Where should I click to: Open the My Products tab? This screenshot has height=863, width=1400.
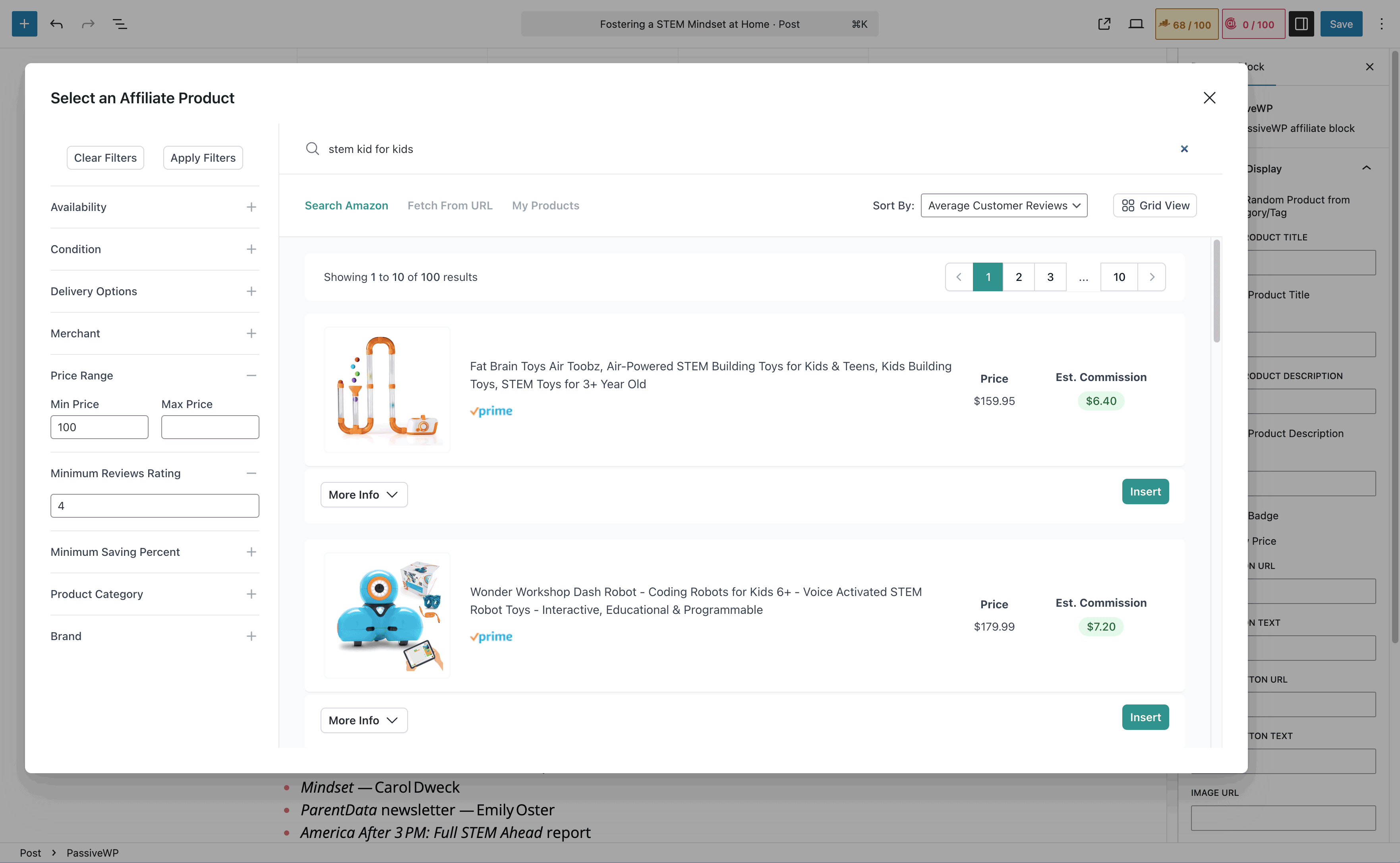point(545,205)
